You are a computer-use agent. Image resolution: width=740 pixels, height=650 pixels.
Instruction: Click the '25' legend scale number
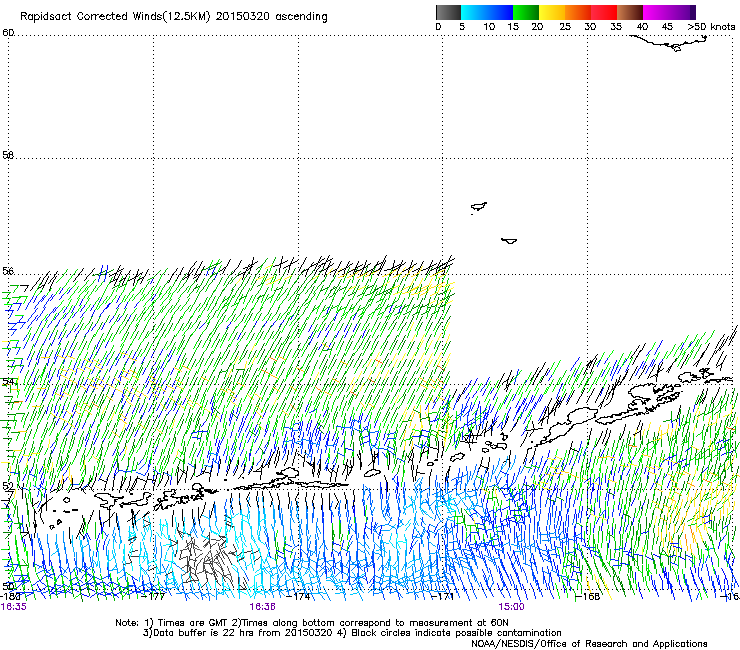click(565, 27)
